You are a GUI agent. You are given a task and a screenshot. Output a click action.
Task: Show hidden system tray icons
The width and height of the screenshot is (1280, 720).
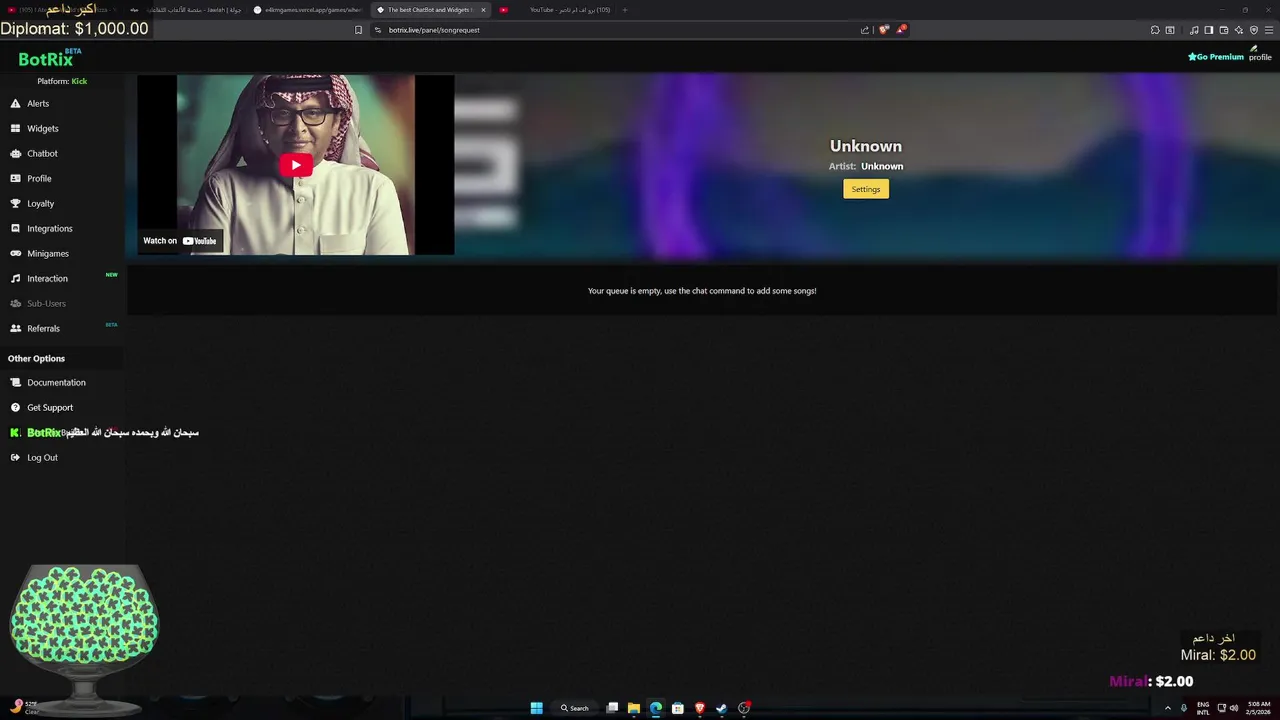[x=1167, y=708]
